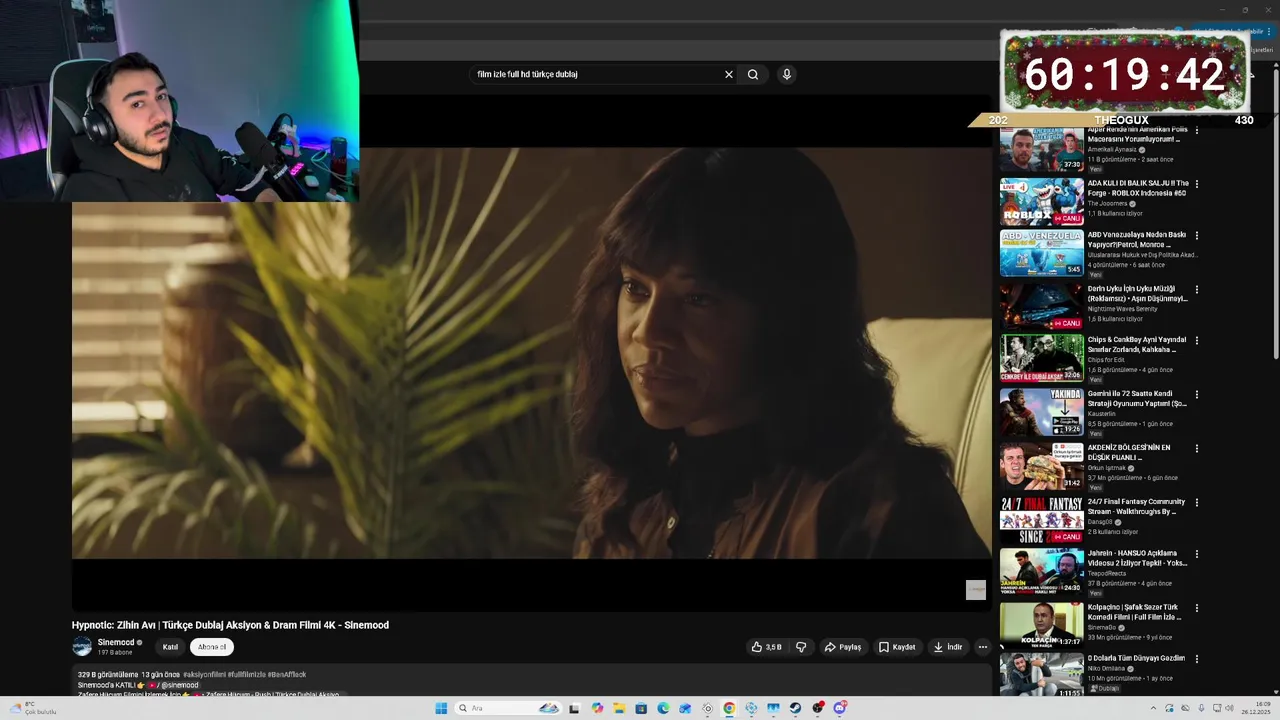Click the search magnifier button
The image size is (1280, 720).
[x=753, y=74]
